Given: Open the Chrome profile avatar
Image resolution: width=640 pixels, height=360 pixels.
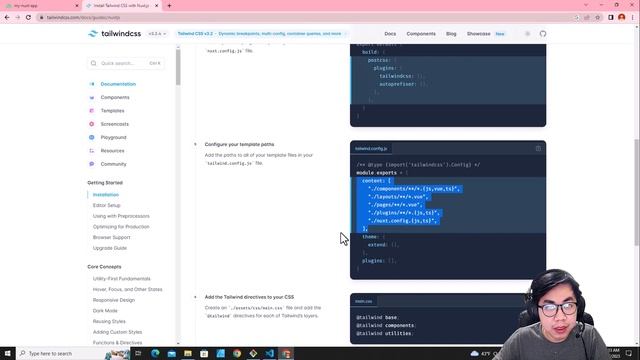Looking at the screenshot, I should pyautogui.click(x=622, y=18).
